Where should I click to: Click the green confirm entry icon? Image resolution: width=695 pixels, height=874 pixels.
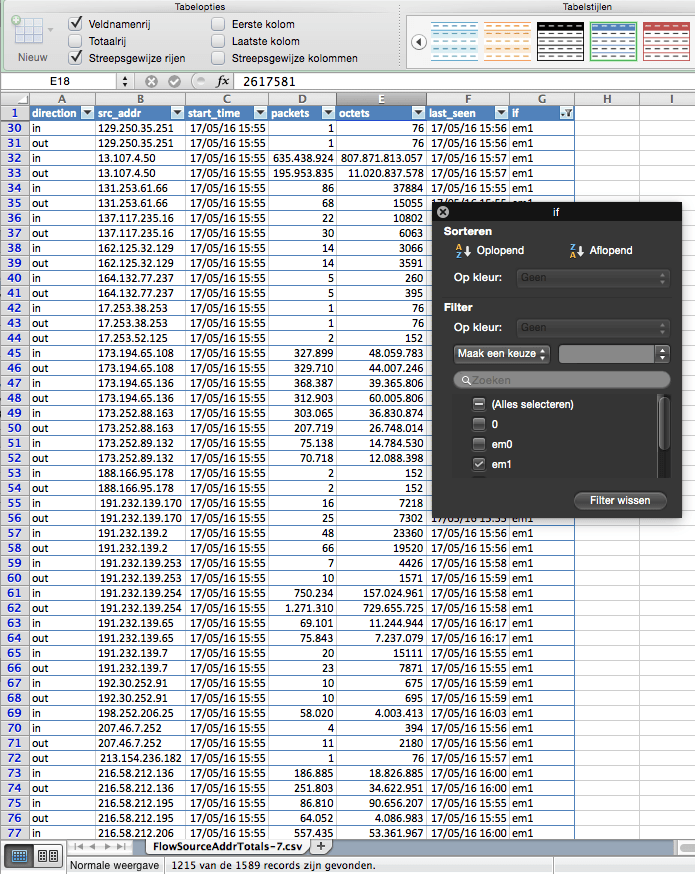(174, 81)
